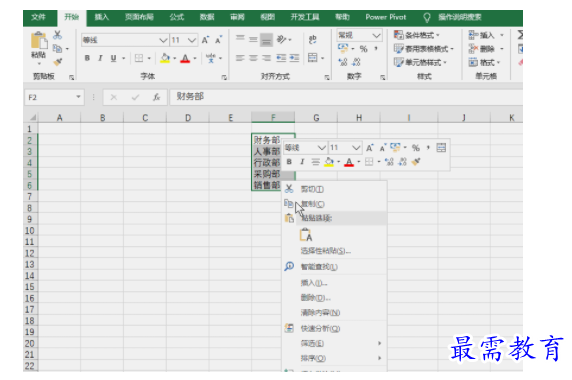Viewport: 572px width, 380px height.
Task: Open the ribbon borders dropdown arrow
Action: coord(149,58)
